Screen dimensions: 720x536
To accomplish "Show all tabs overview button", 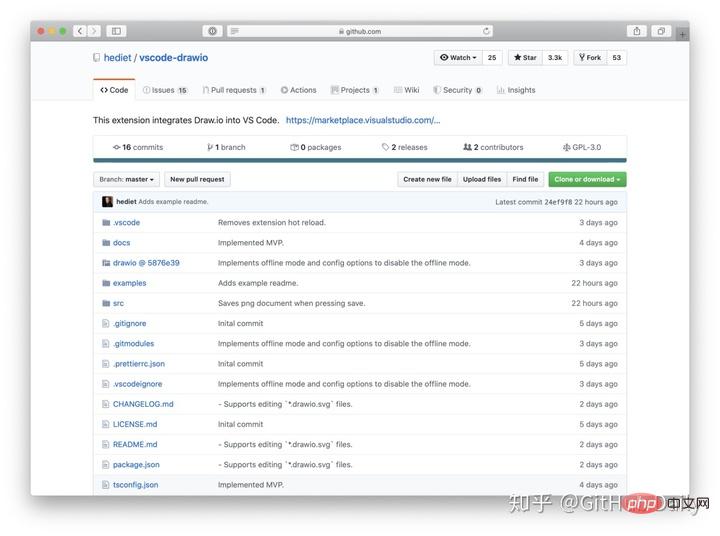I will coord(661,31).
